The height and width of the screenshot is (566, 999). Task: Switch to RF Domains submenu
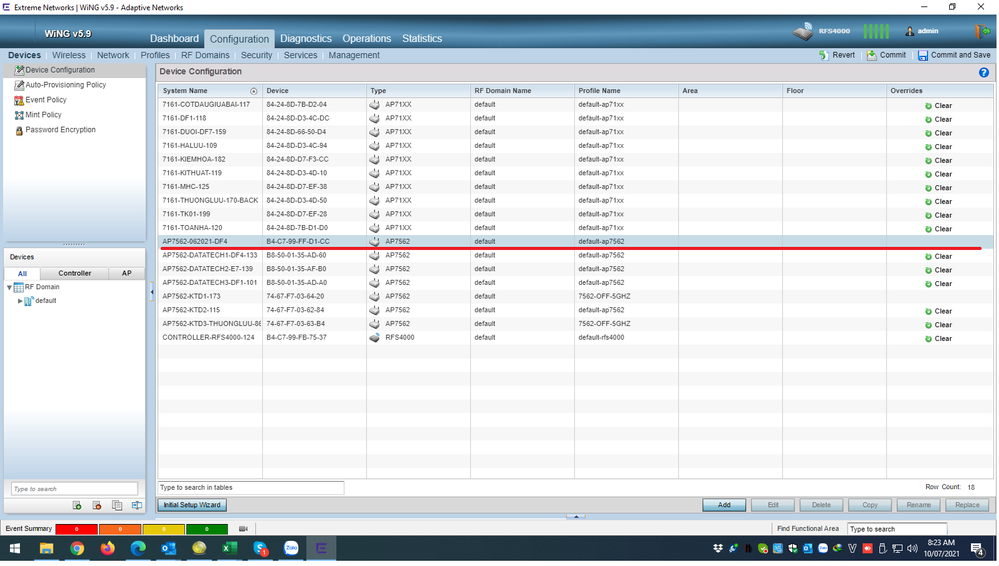coord(205,55)
